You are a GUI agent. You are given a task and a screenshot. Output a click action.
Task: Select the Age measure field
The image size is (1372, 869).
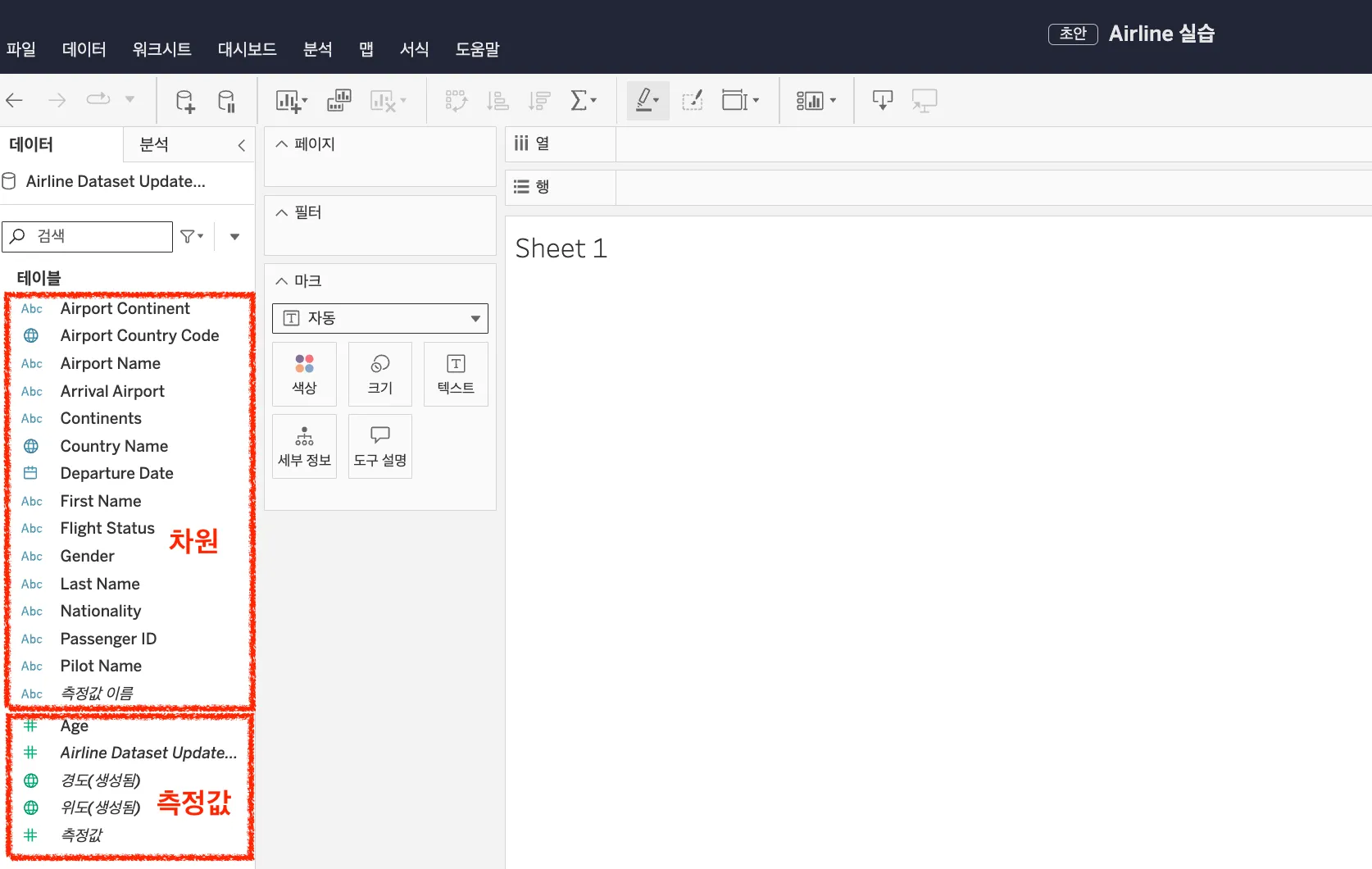click(74, 726)
